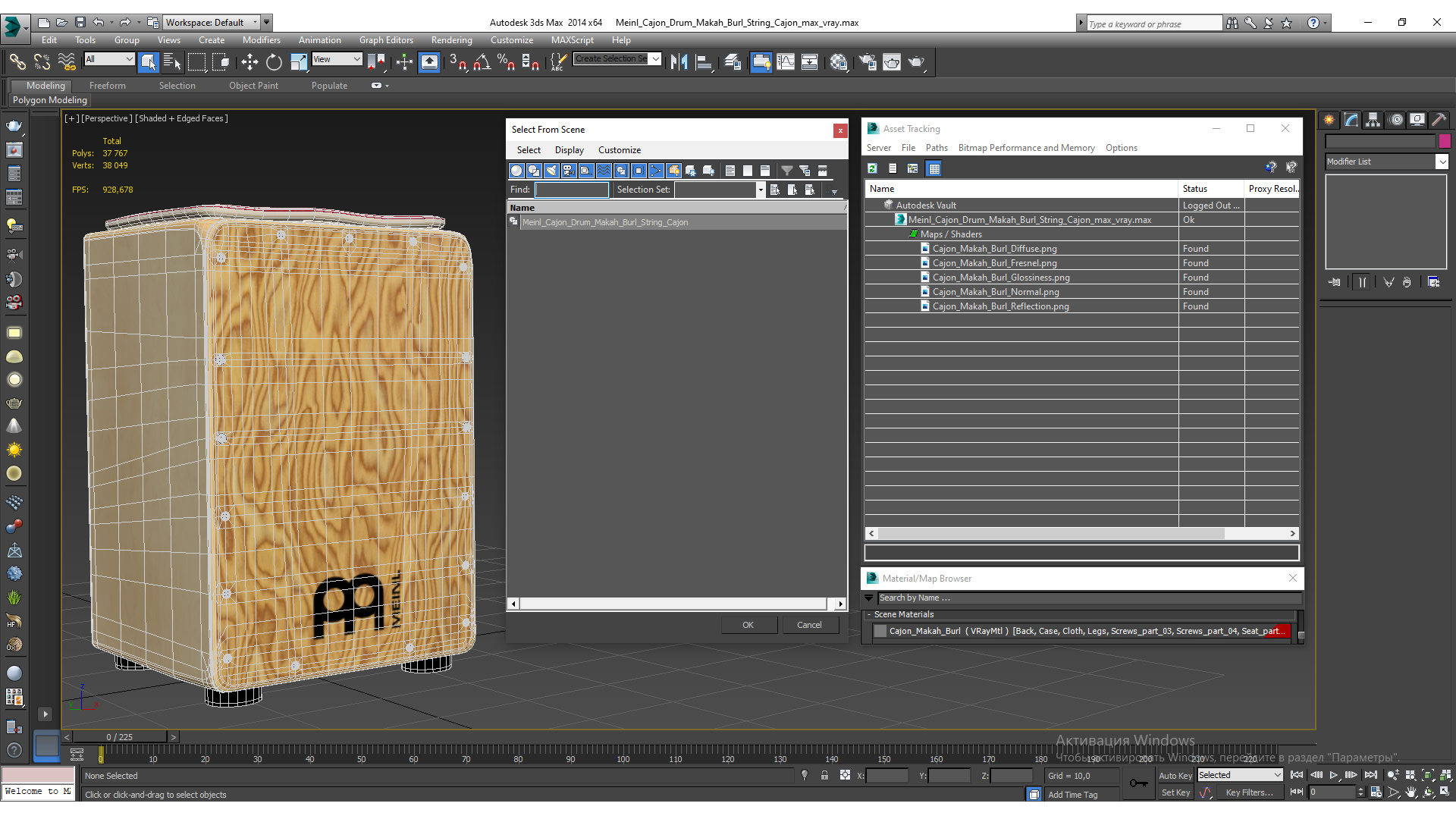Click the pink object color swatch

(1445, 140)
